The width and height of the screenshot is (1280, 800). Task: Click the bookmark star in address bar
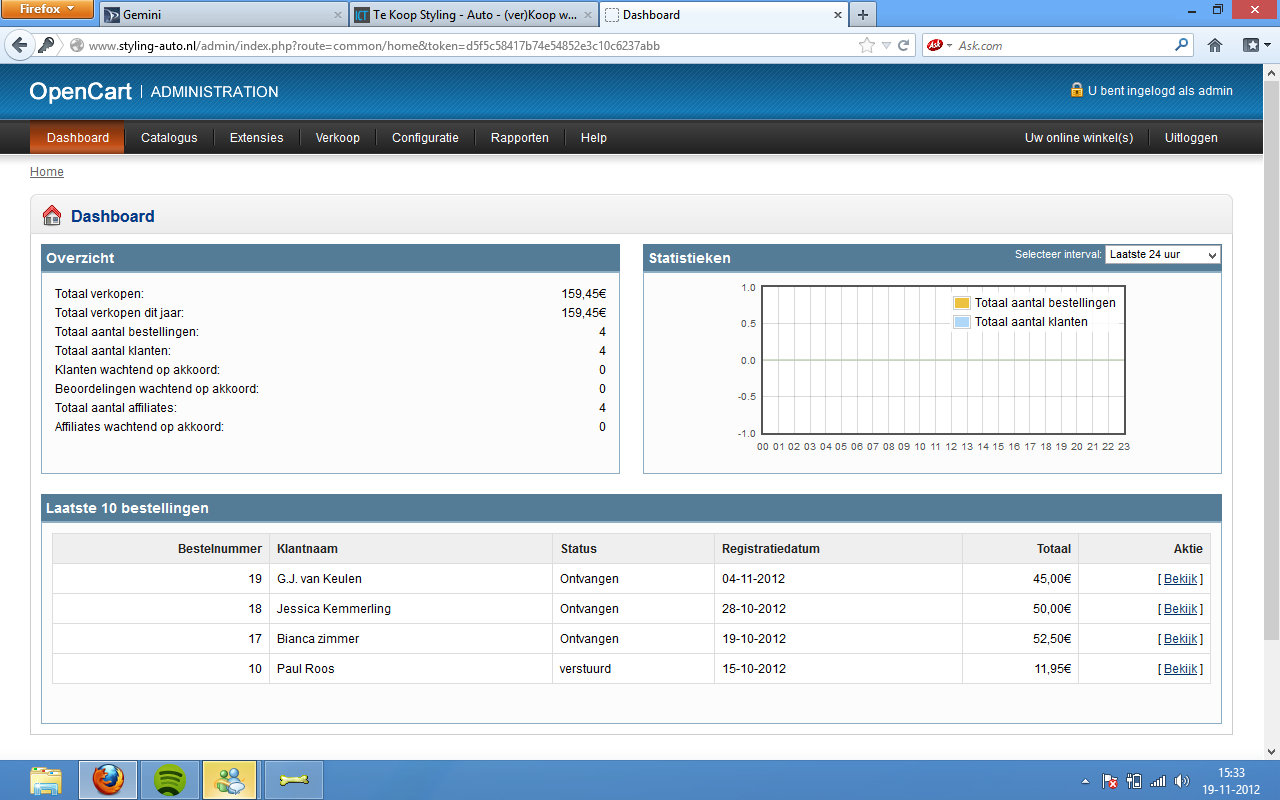867,45
